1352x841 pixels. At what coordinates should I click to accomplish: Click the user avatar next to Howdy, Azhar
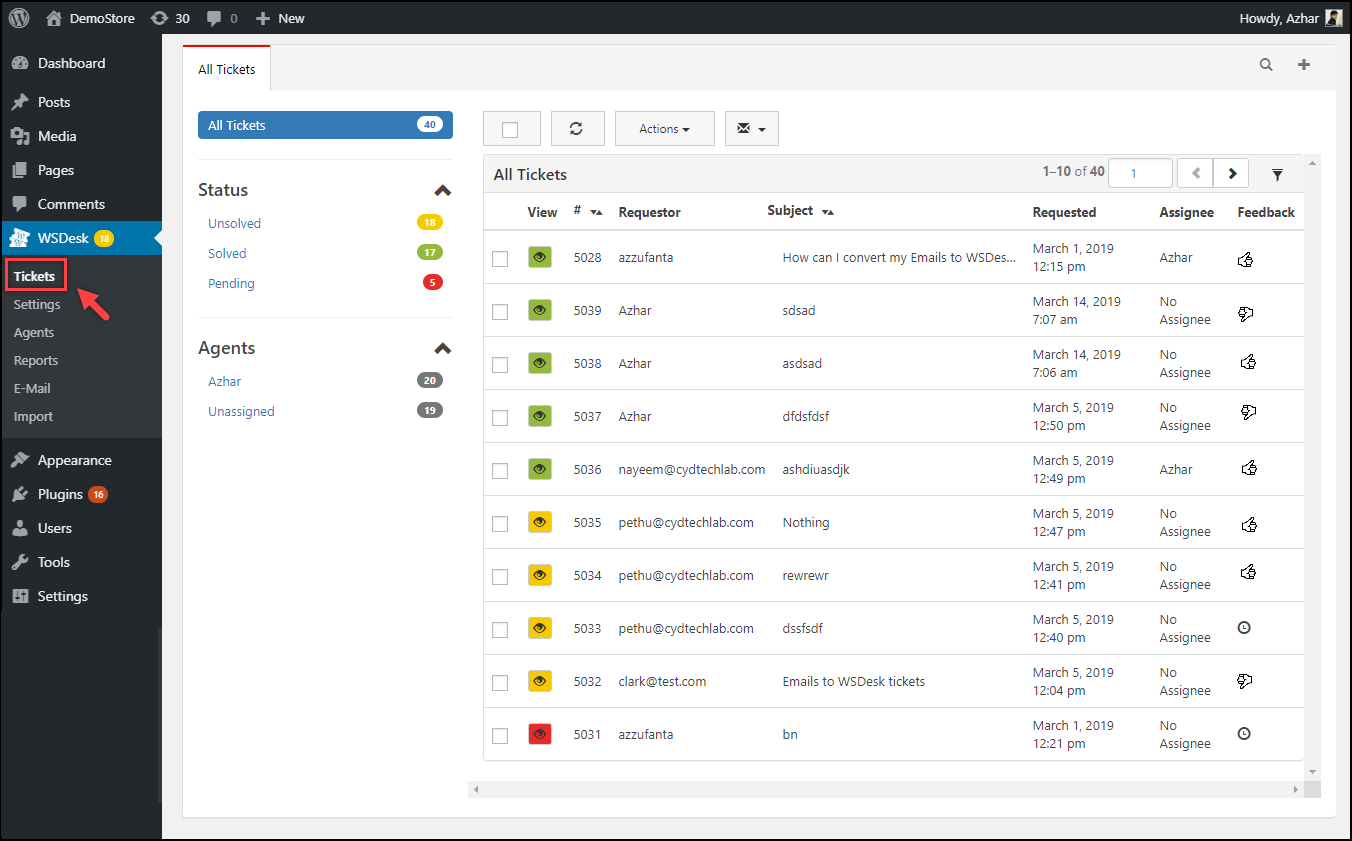click(1334, 18)
